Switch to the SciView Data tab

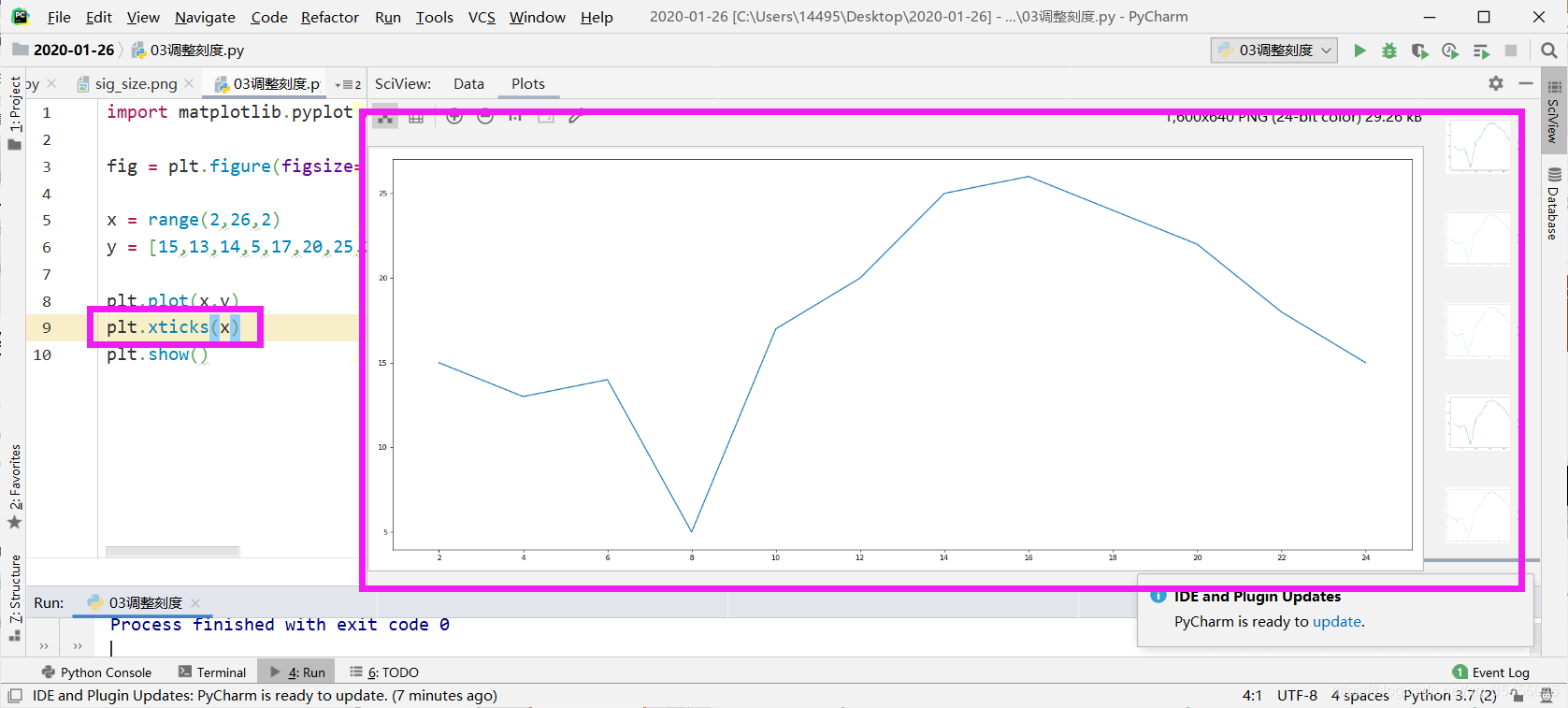click(x=468, y=83)
